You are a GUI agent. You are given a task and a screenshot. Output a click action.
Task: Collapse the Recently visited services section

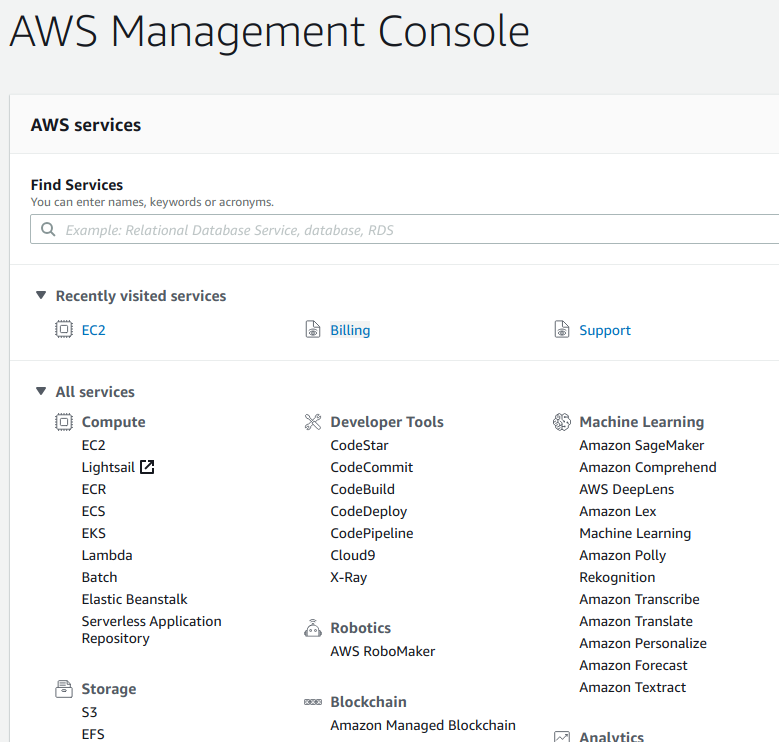click(41, 296)
